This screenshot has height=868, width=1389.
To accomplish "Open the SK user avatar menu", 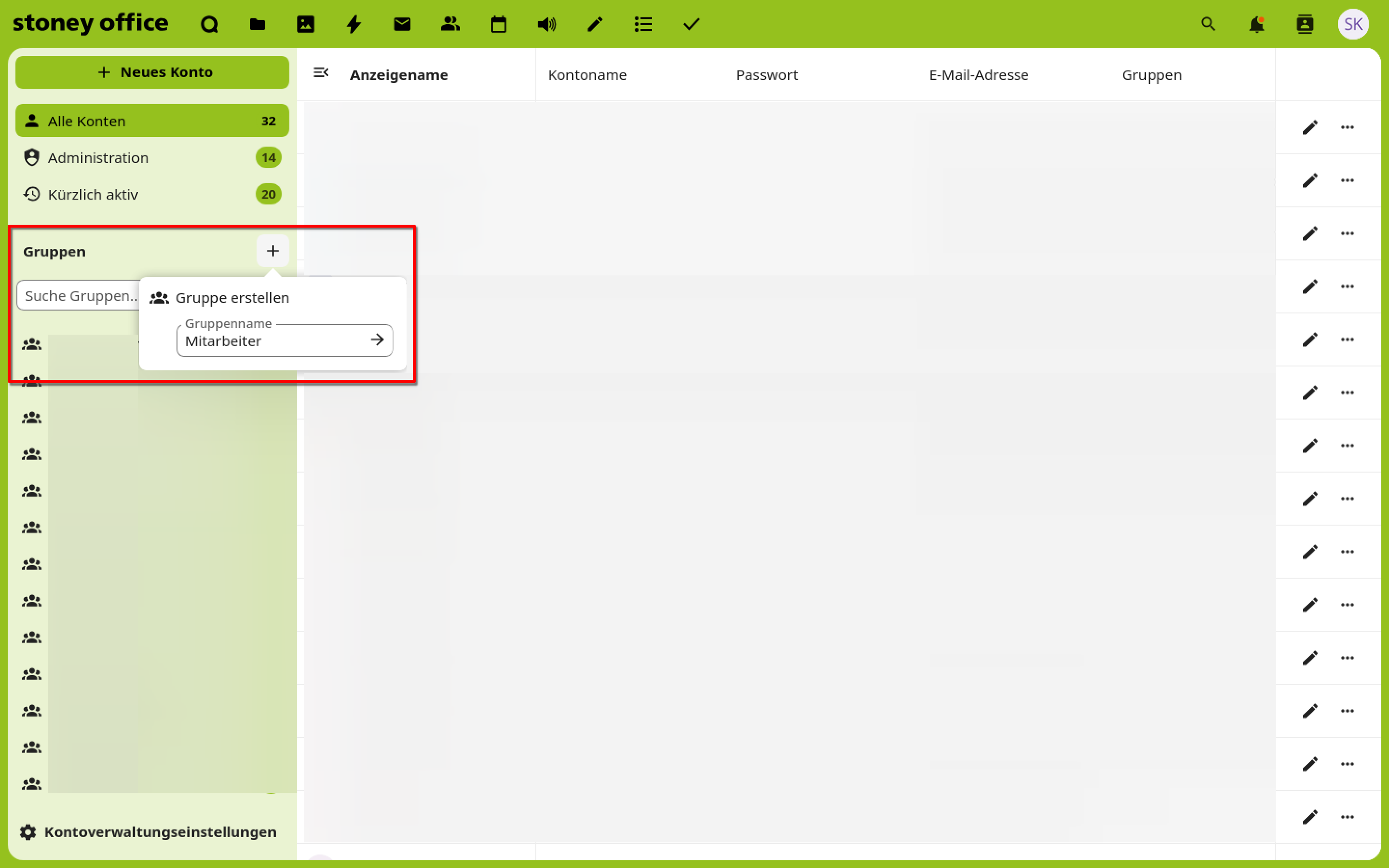I will (1353, 24).
